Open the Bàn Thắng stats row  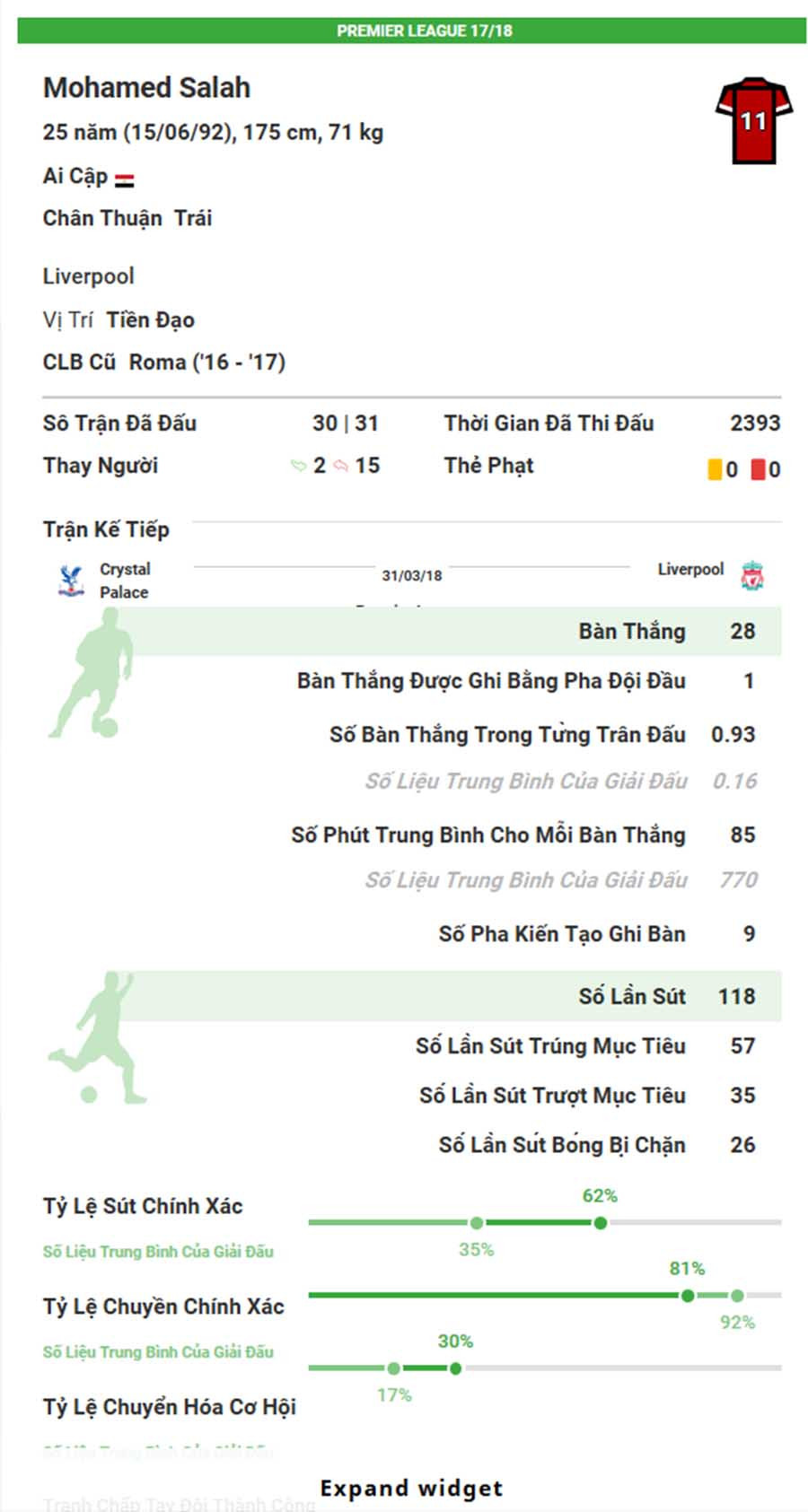pos(631,632)
